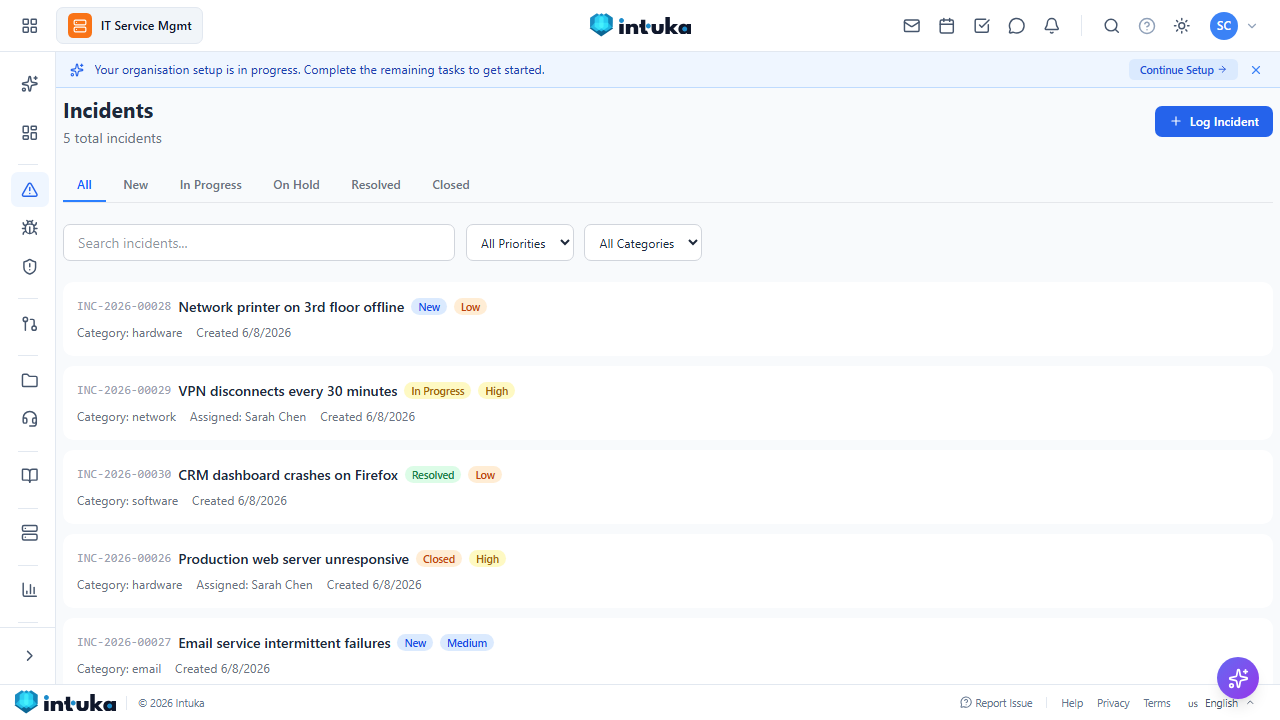Open the chat bubble icon
This screenshot has height=720, width=1280.
[1017, 26]
